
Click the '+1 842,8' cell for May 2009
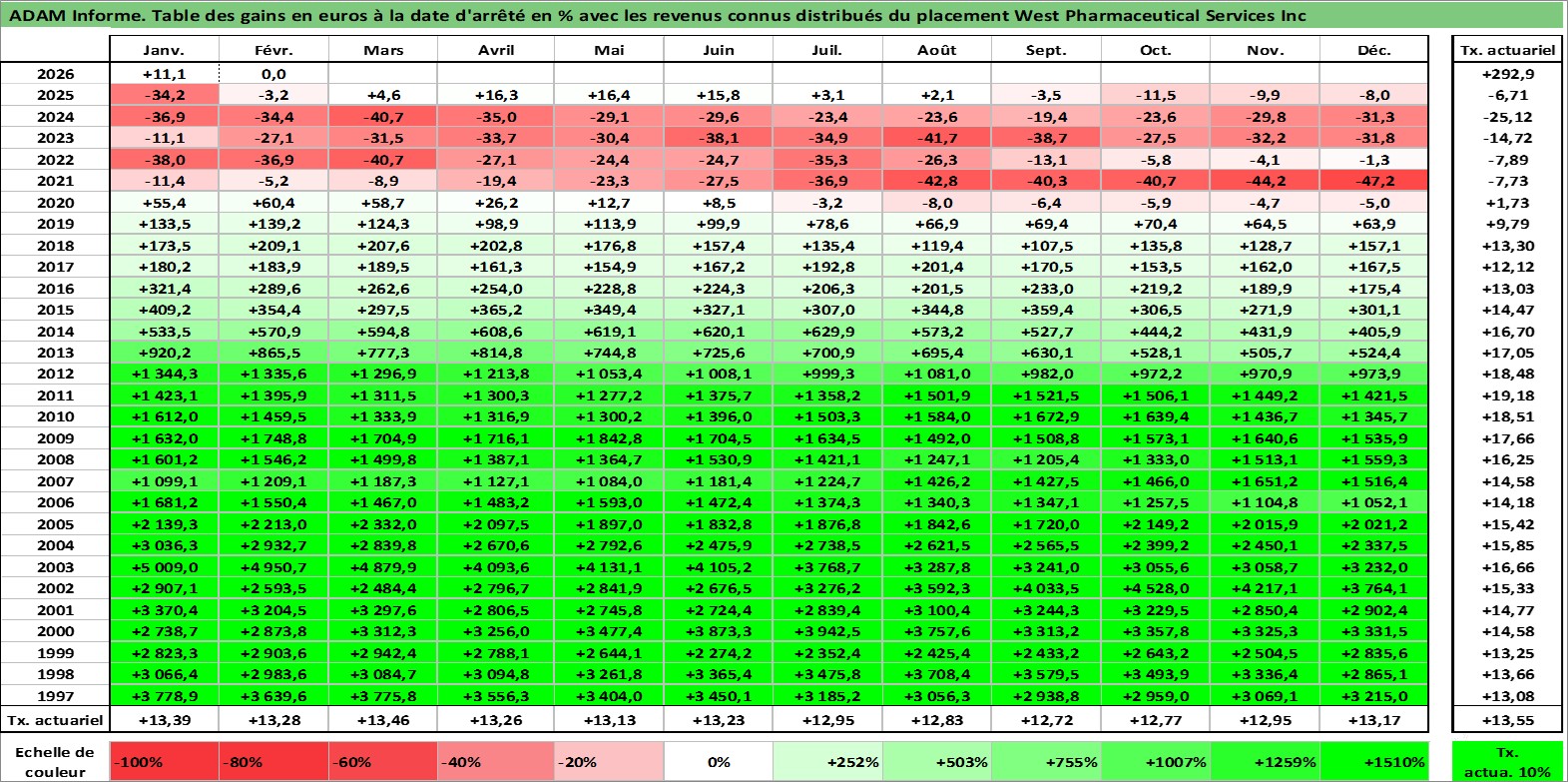[609, 438]
